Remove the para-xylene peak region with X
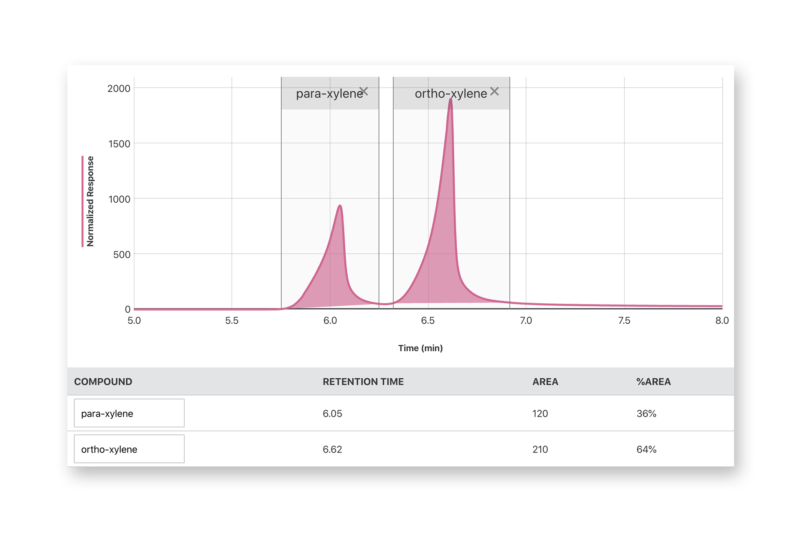 point(364,91)
